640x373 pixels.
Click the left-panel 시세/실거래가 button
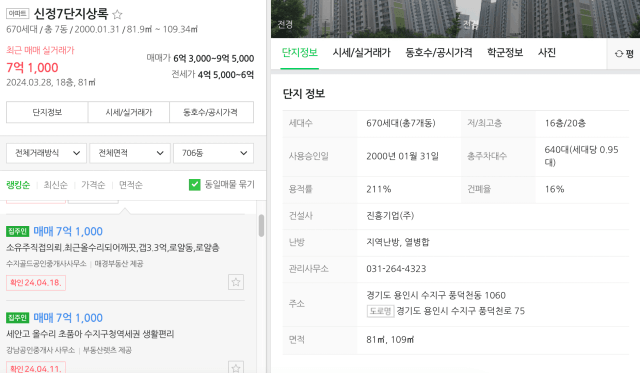(129, 112)
